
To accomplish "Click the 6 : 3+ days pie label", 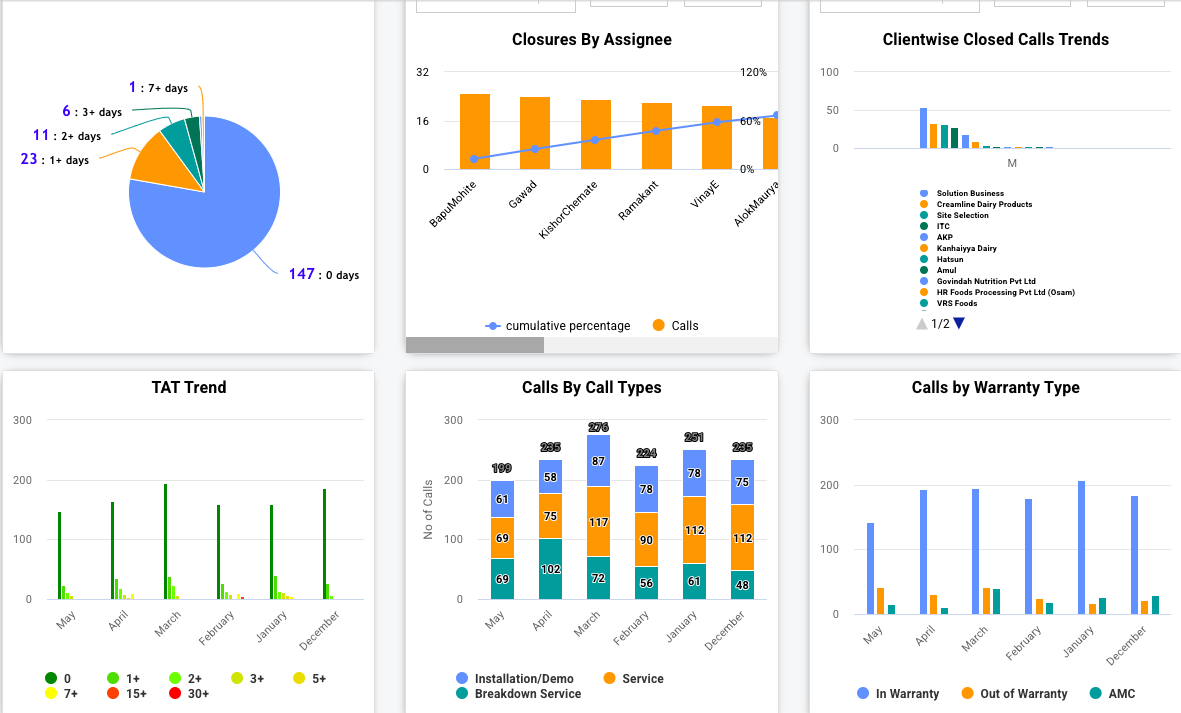I will (92, 111).
